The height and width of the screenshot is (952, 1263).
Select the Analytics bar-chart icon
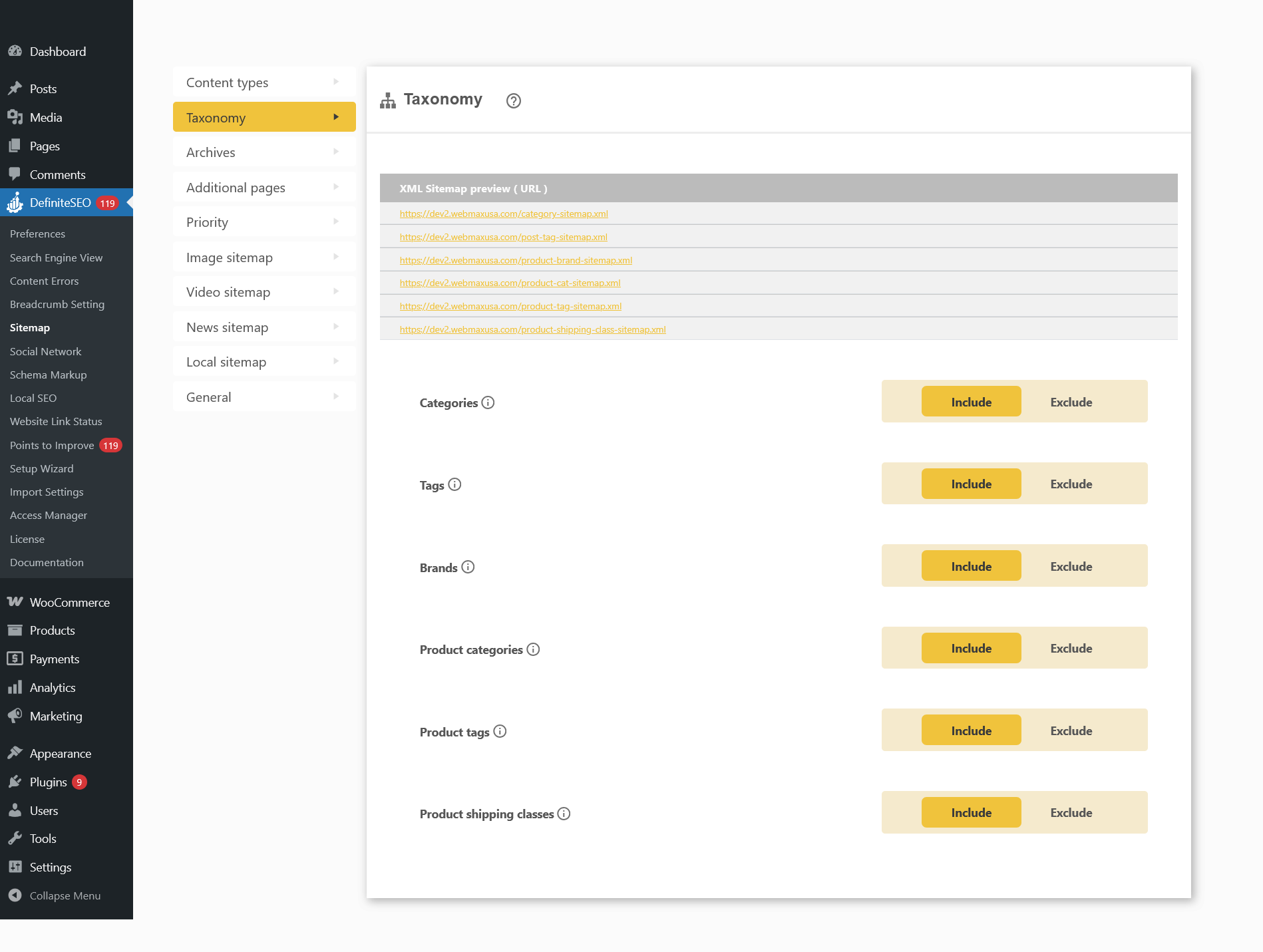[15, 687]
